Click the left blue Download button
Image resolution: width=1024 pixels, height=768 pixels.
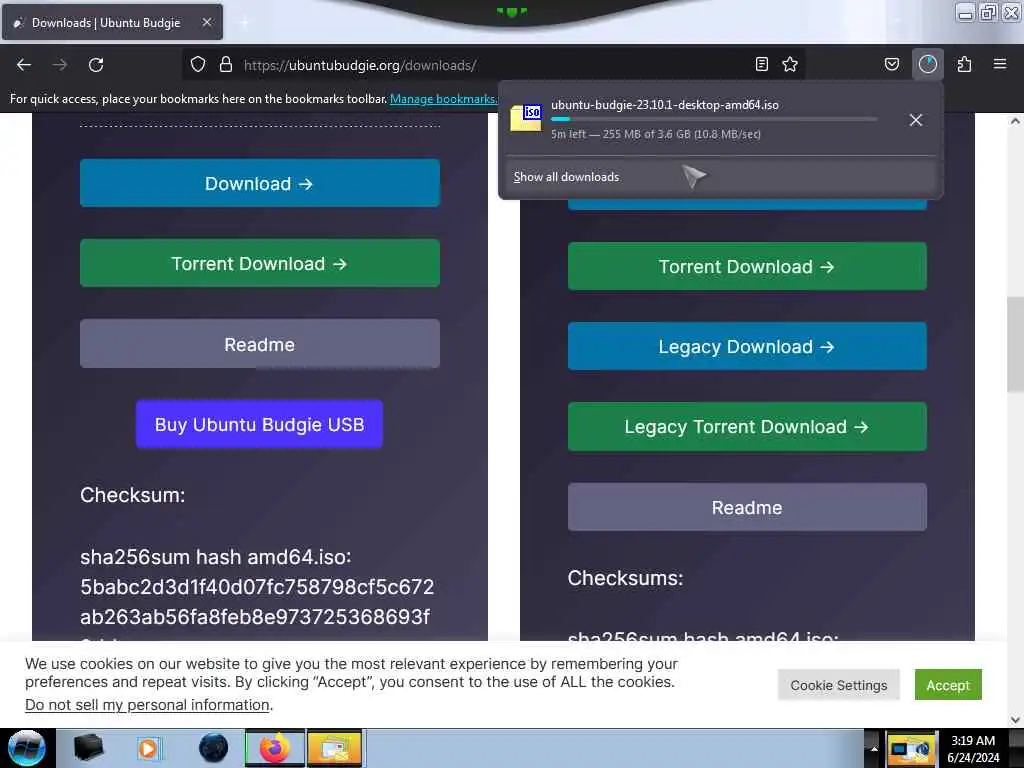coord(260,184)
